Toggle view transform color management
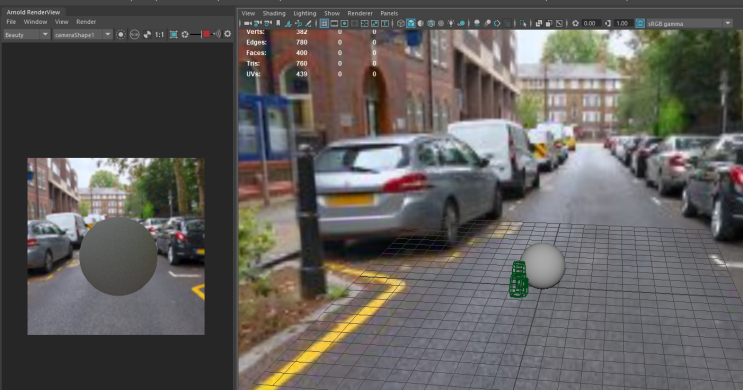The image size is (743, 390). click(x=640, y=23)
